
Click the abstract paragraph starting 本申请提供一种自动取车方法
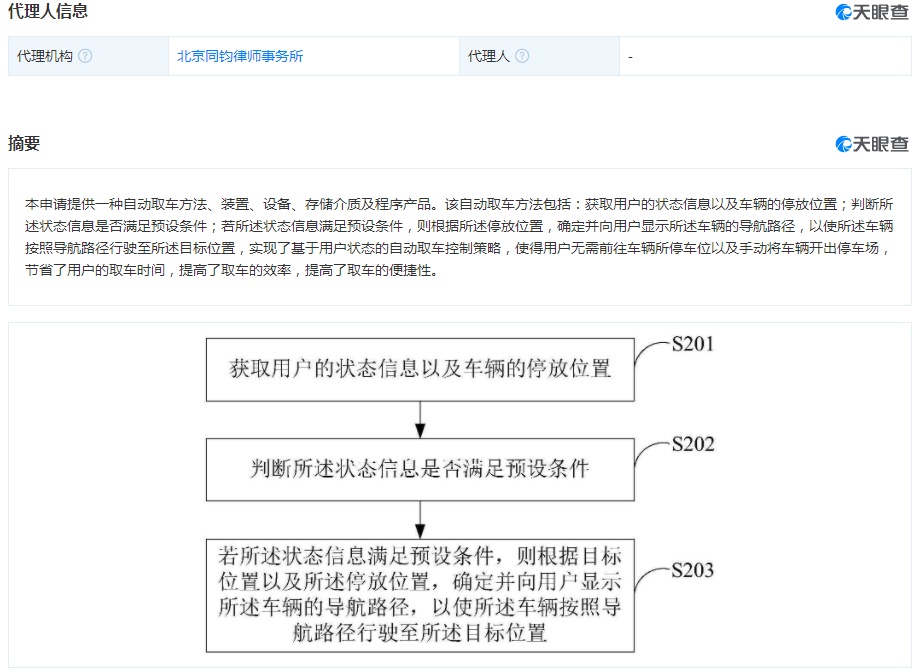[459, 237]
